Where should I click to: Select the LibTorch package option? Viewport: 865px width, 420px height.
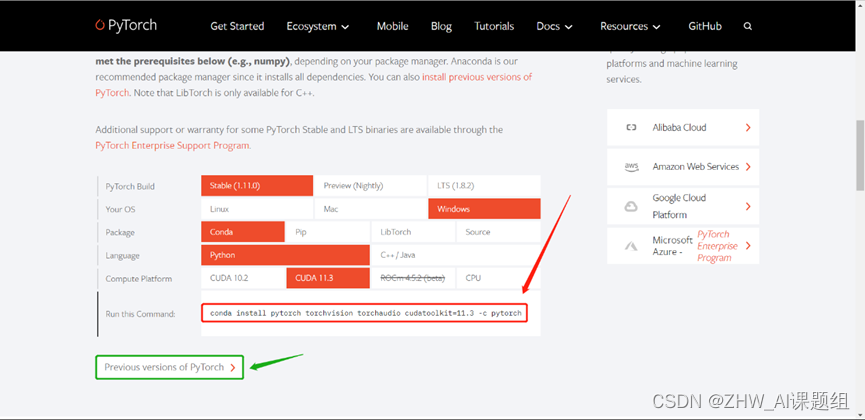click(x=413, y=232)
